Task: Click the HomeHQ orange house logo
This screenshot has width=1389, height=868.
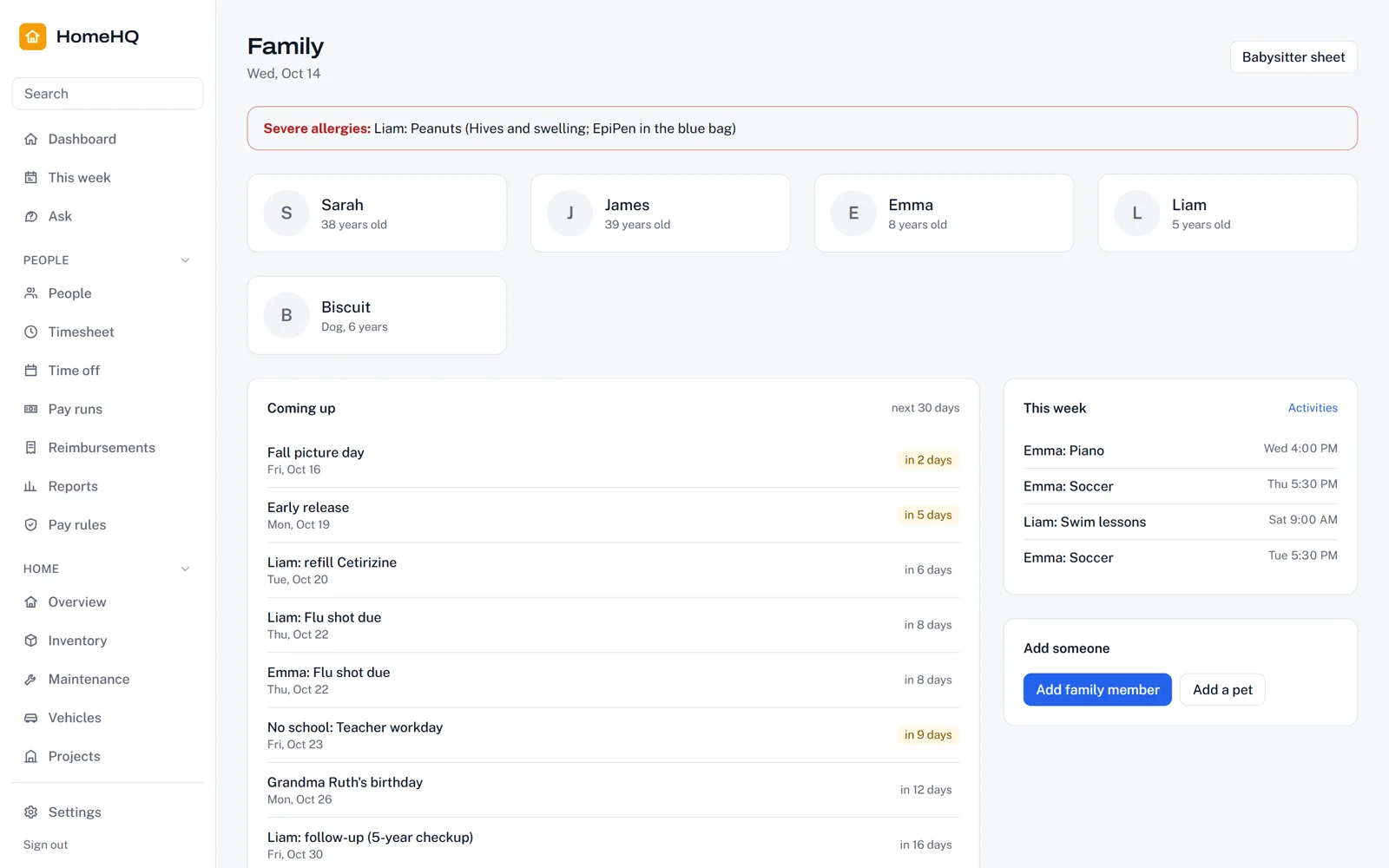Action: tap(33, 36)
